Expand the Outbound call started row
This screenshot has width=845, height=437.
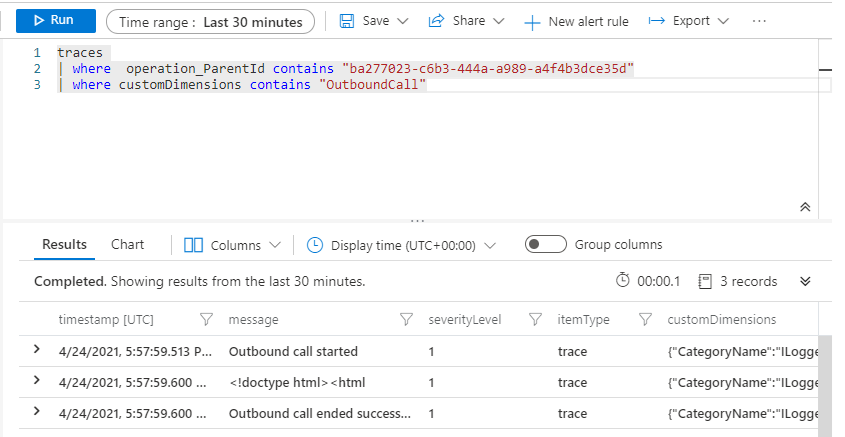coord(37,350)
